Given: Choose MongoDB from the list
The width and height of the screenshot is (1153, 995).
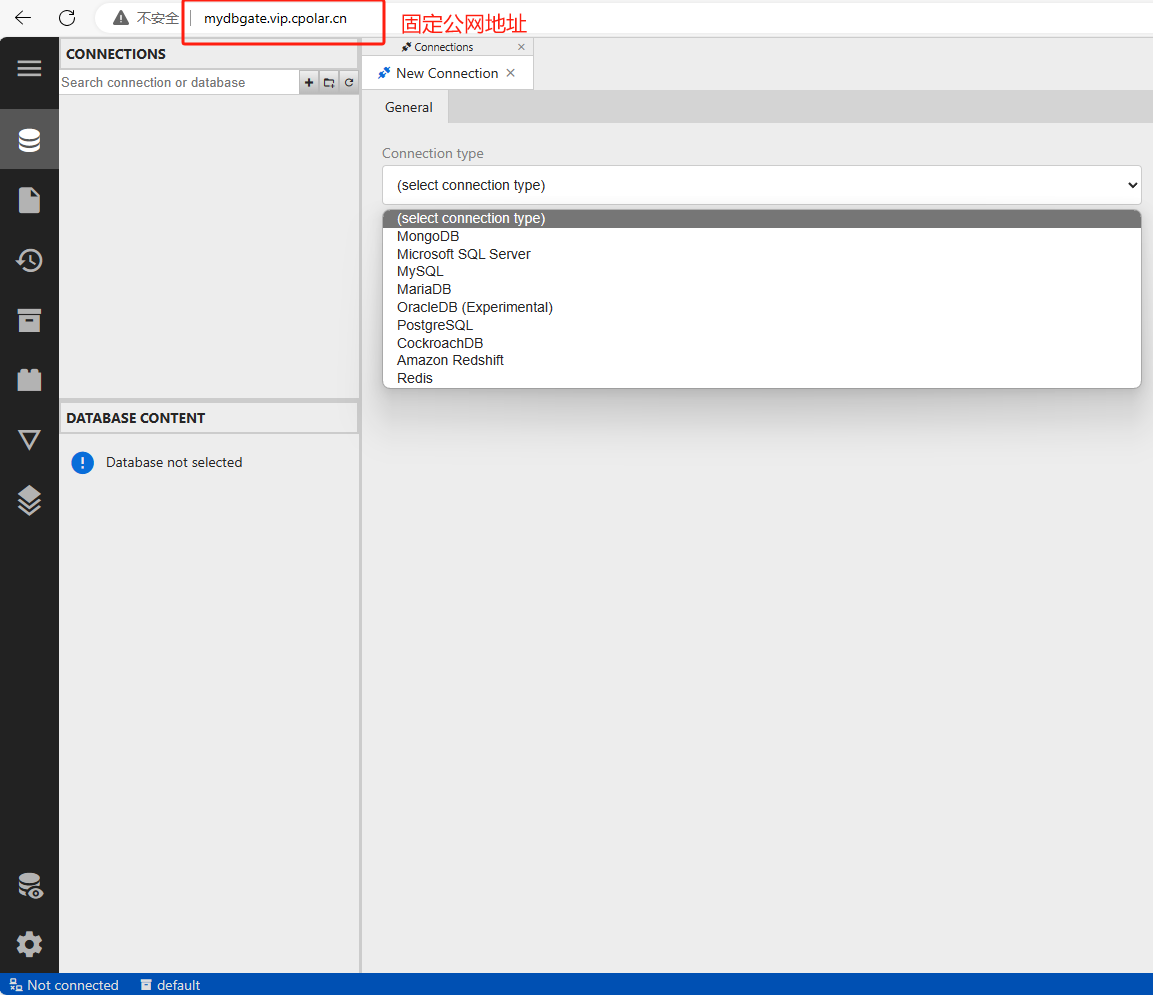Looking at the screenshot, I should 761,236.
